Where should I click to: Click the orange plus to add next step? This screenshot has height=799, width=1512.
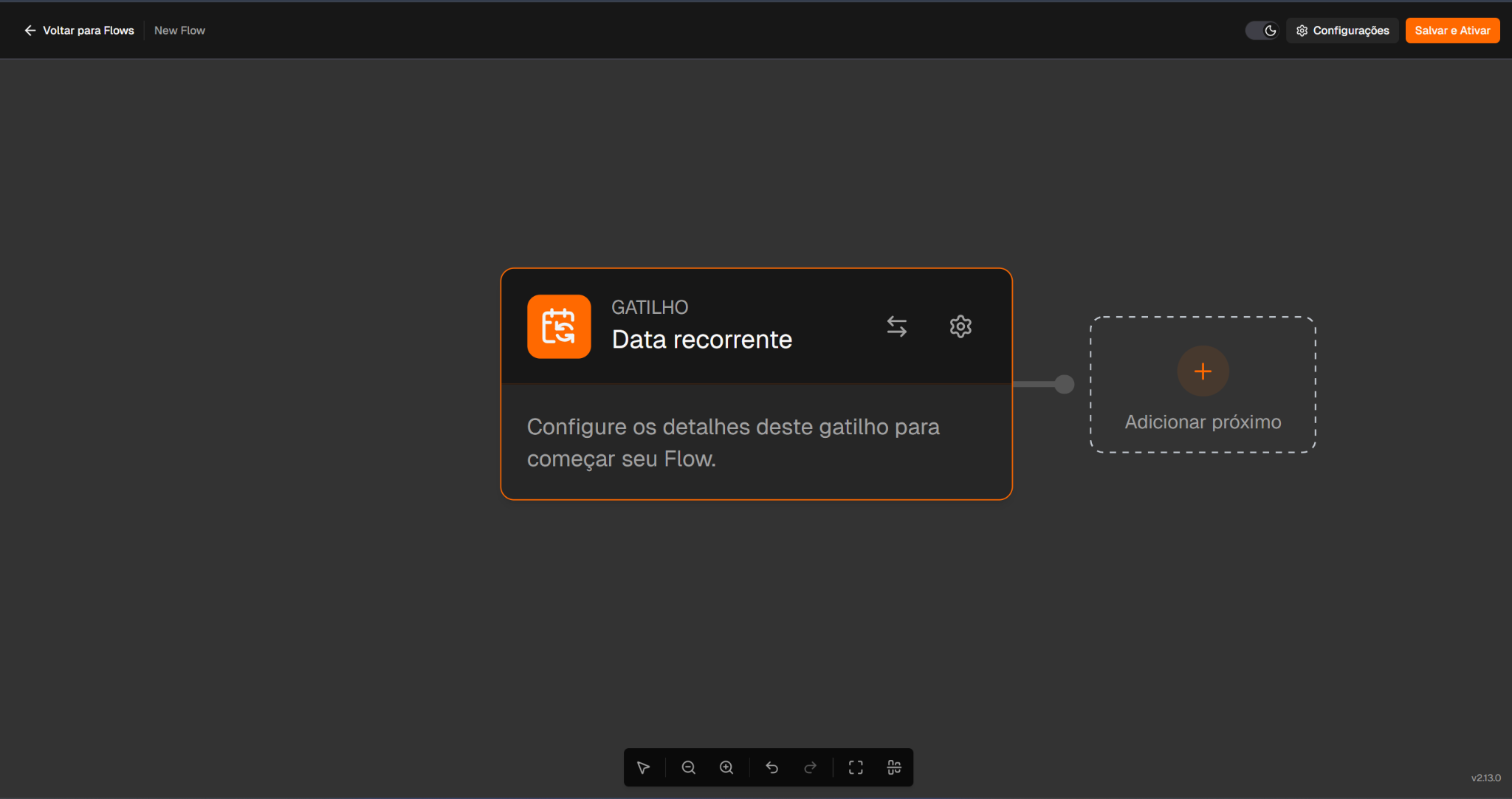click(1203, 371)
